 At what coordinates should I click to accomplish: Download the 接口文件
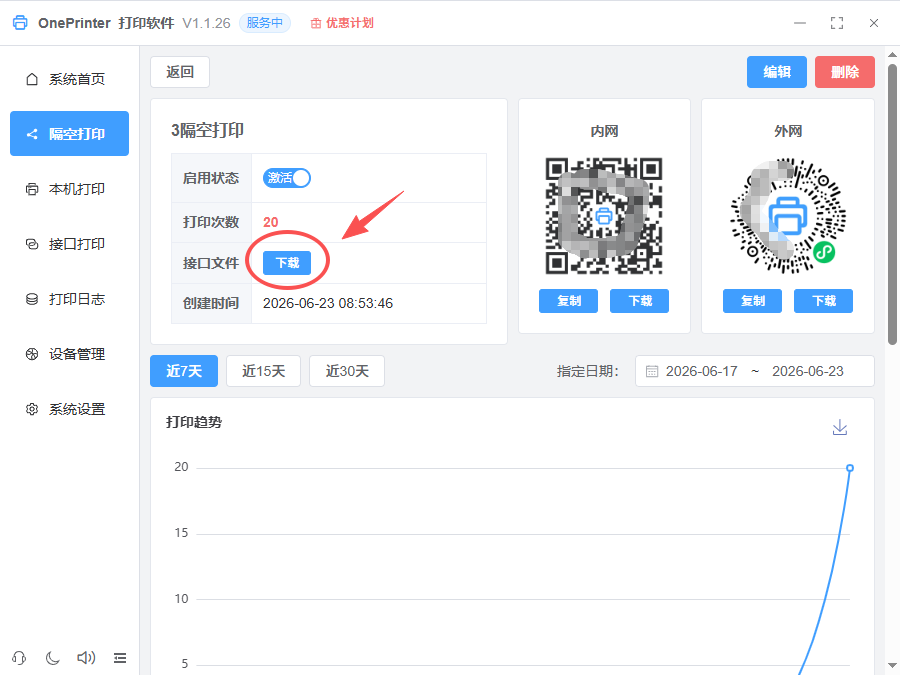coord(286,263)
